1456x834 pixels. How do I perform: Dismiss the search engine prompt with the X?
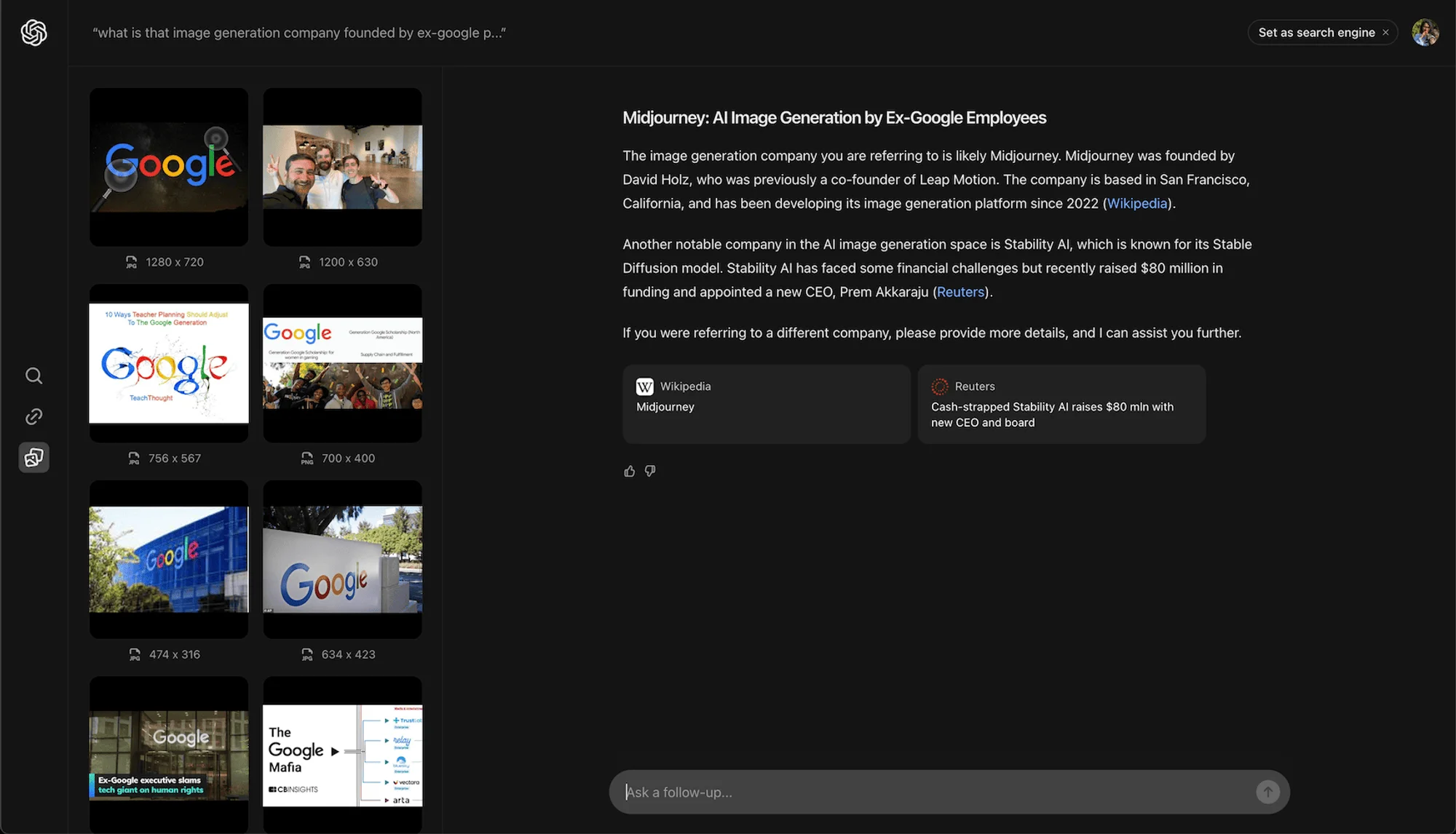1385,32
